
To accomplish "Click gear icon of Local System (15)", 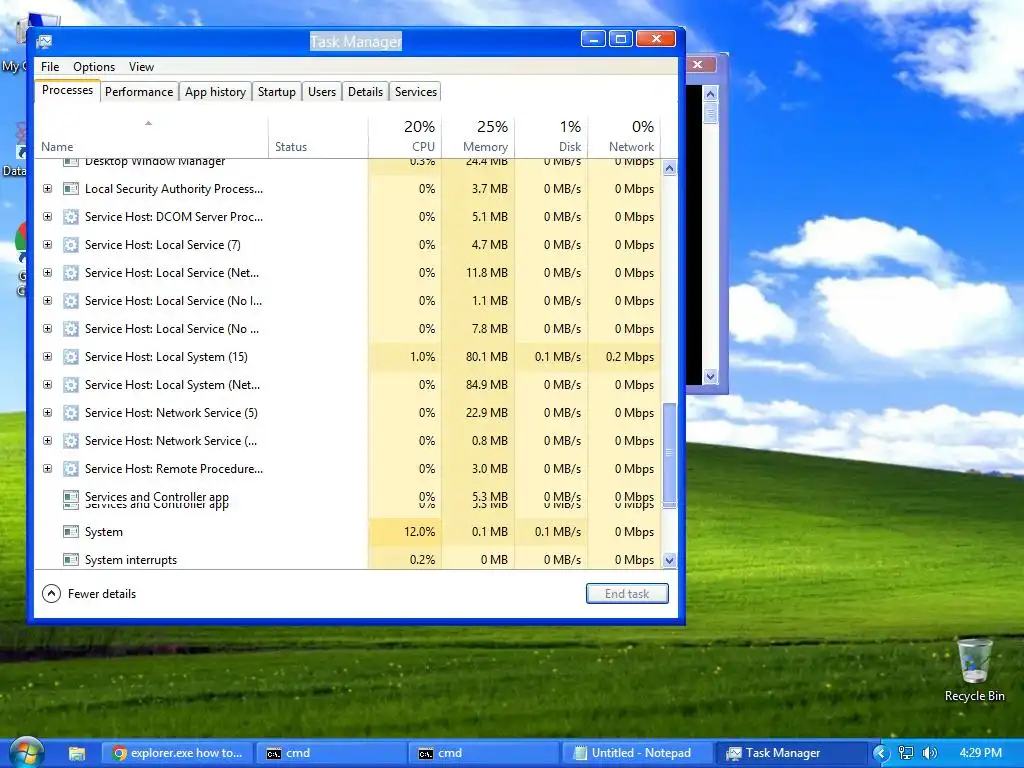I will pyautogui.click(x=71, y=357).
